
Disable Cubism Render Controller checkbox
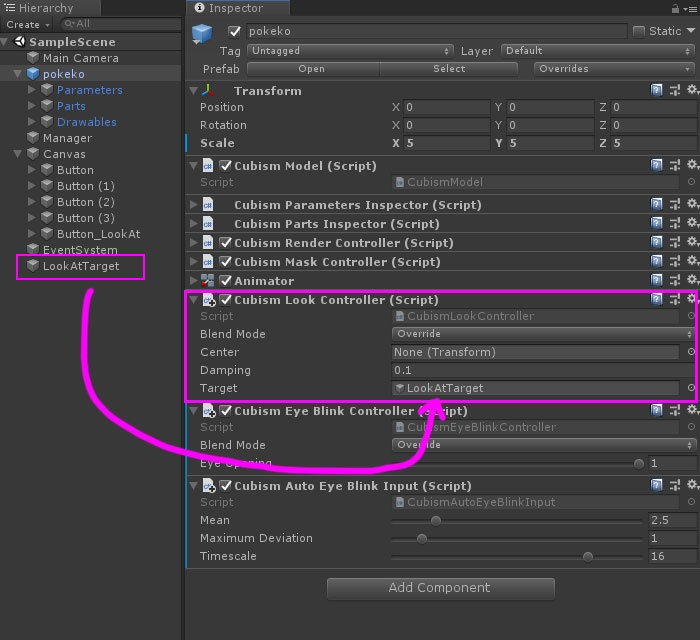pos(226,242)
